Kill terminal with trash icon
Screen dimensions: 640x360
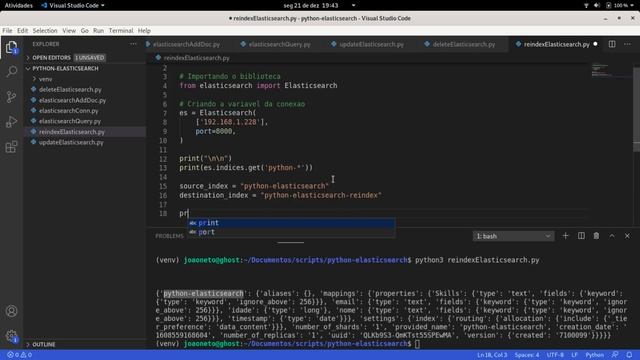tap(596, 236)
